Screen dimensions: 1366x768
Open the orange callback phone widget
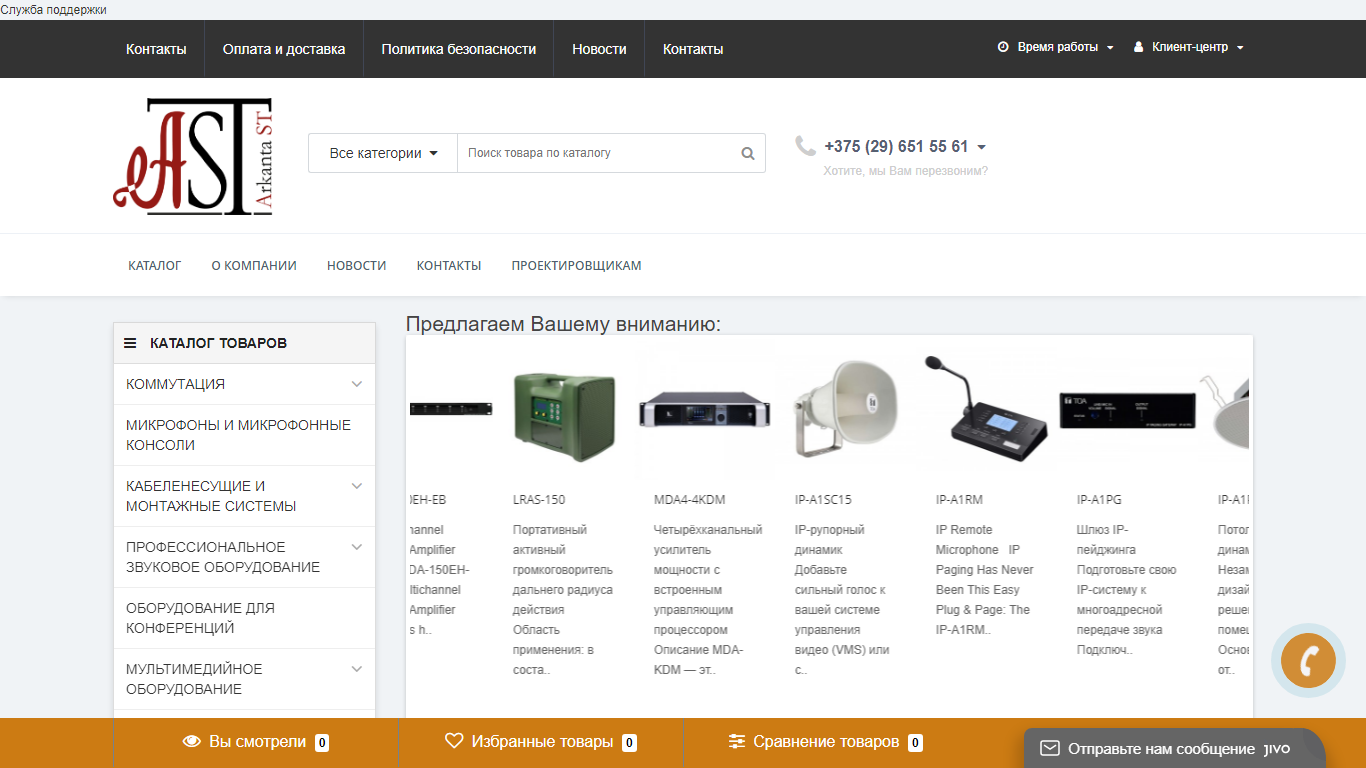(x=1308, y=660)
